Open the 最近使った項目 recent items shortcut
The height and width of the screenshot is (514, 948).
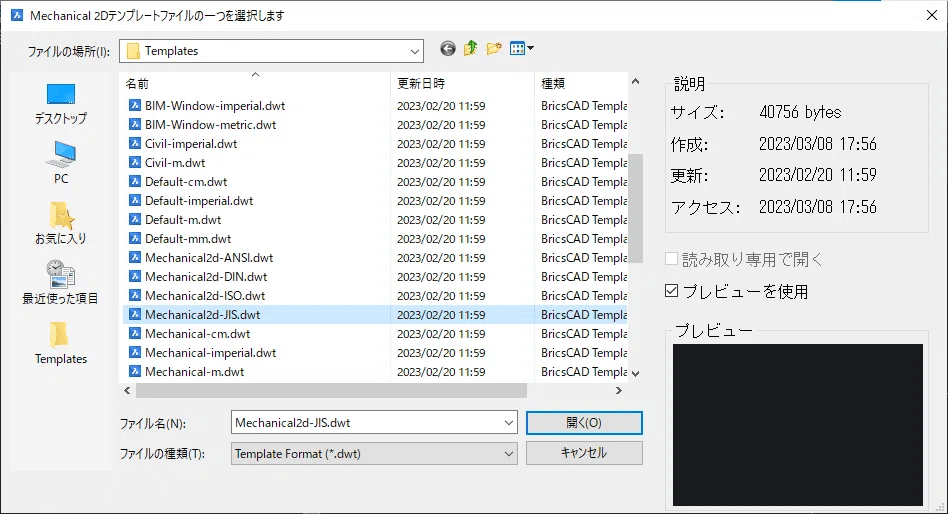[x=60, y=282]
